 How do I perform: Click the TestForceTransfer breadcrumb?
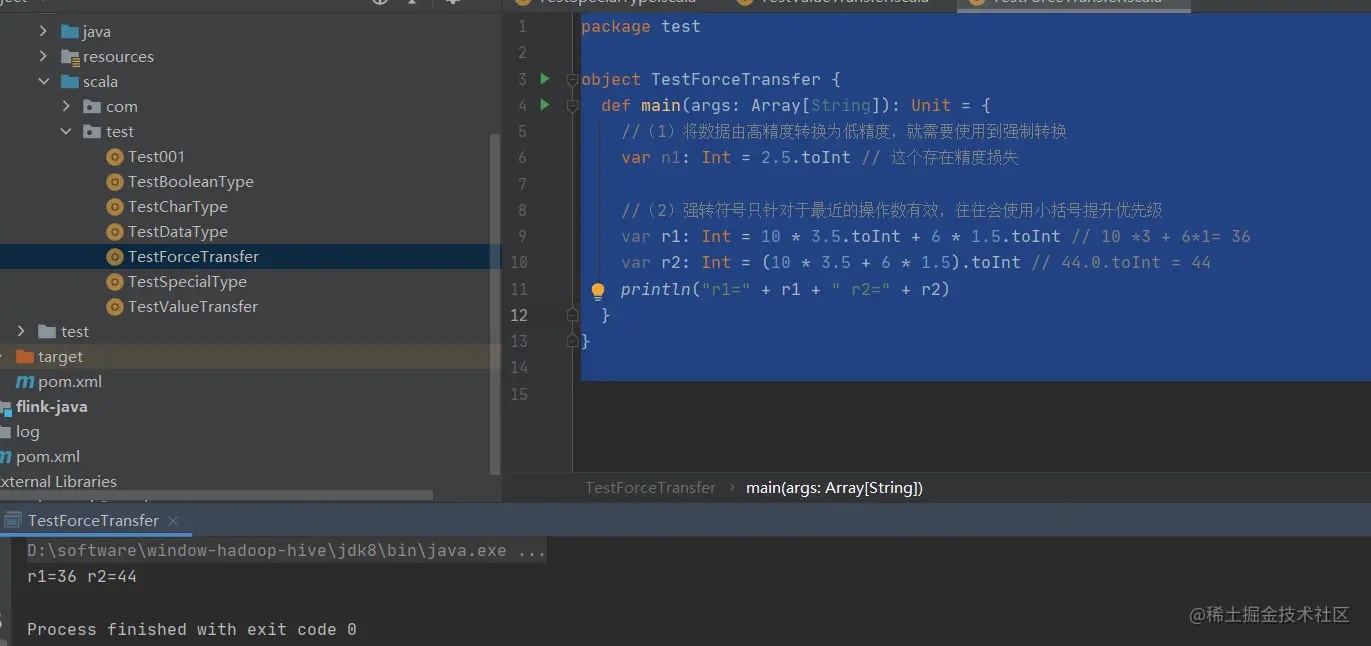tap(650, 488)
